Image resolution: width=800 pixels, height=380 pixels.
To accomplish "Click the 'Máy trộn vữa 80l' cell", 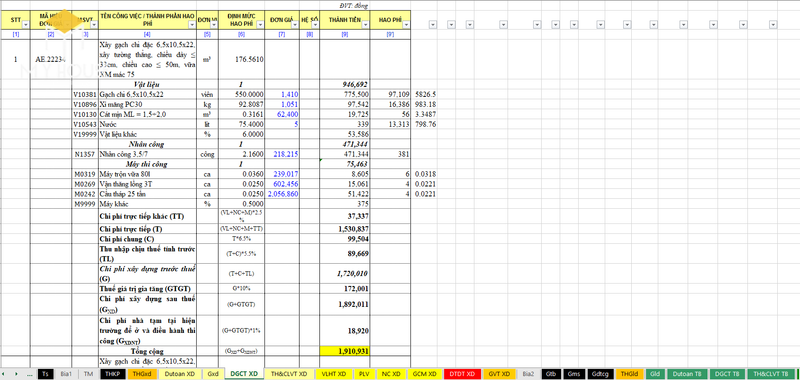I will (x=147, y=174).
